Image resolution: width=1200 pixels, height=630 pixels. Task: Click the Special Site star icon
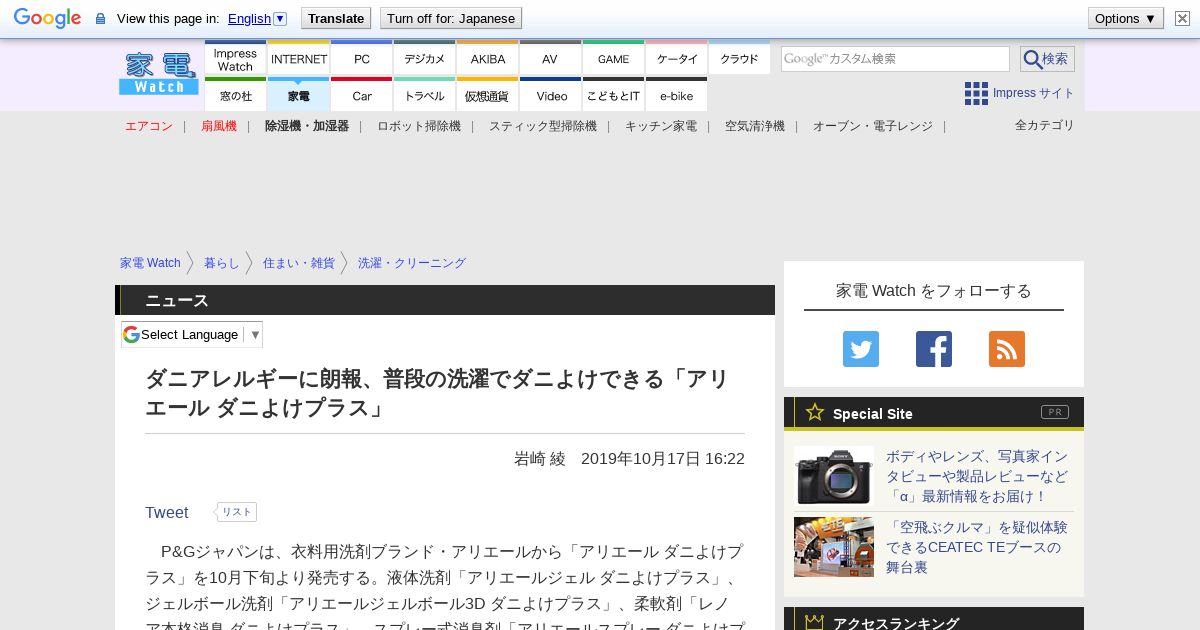click(x=815, y=412)
